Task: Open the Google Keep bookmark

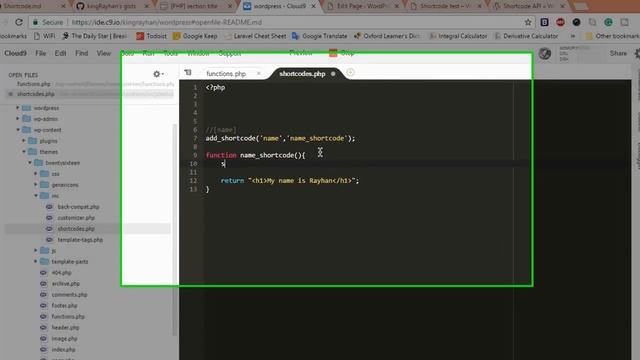Action: (195, 36)
